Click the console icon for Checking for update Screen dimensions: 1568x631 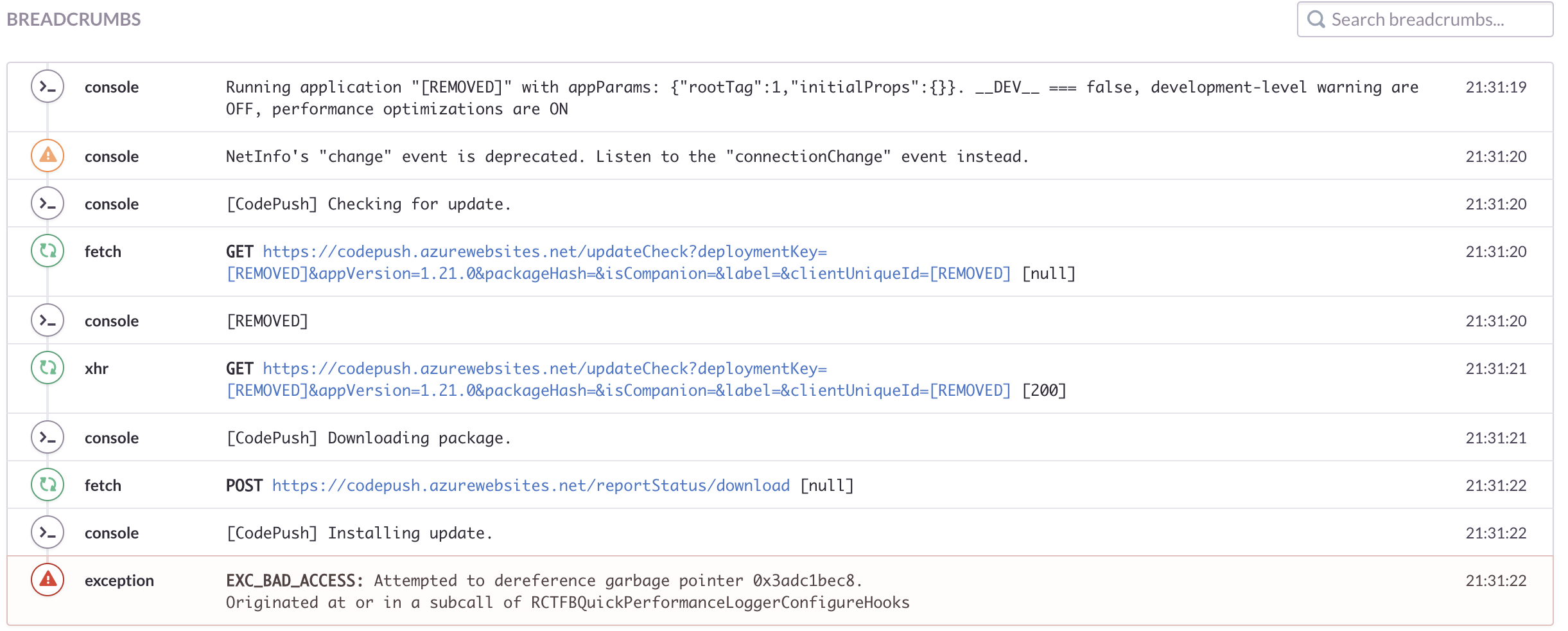(47, 203)
